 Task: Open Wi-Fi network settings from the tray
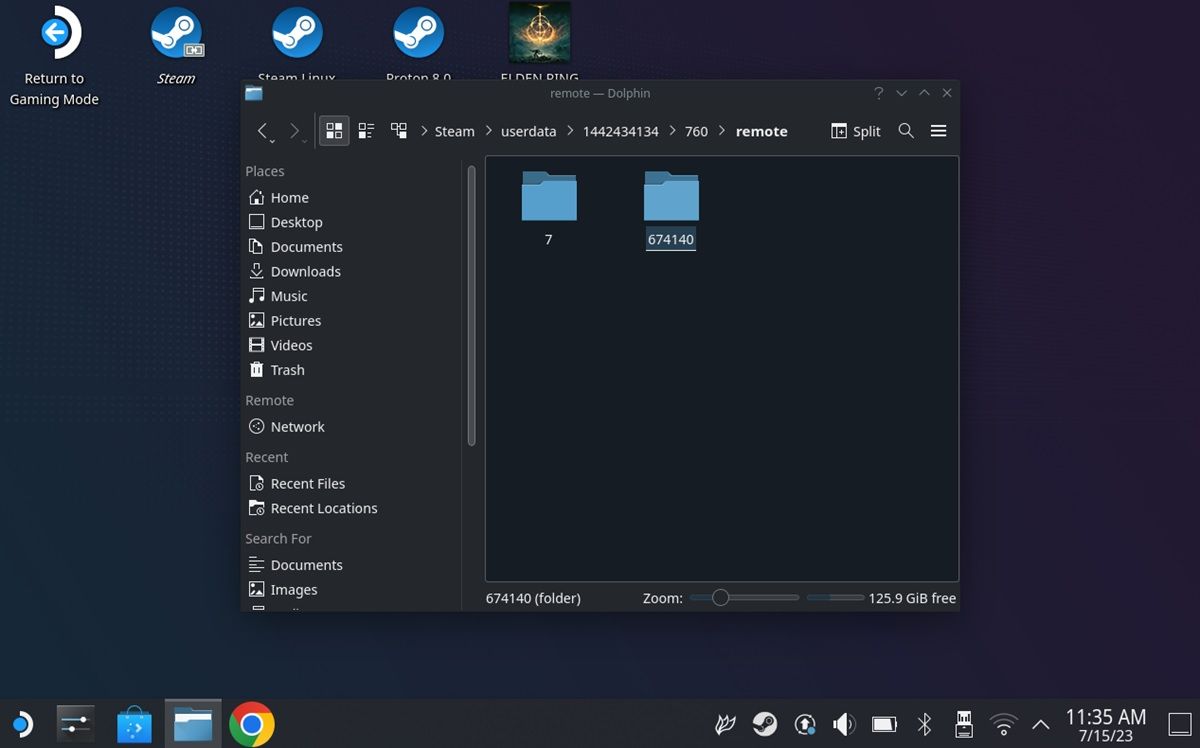tap(1002, 723)
